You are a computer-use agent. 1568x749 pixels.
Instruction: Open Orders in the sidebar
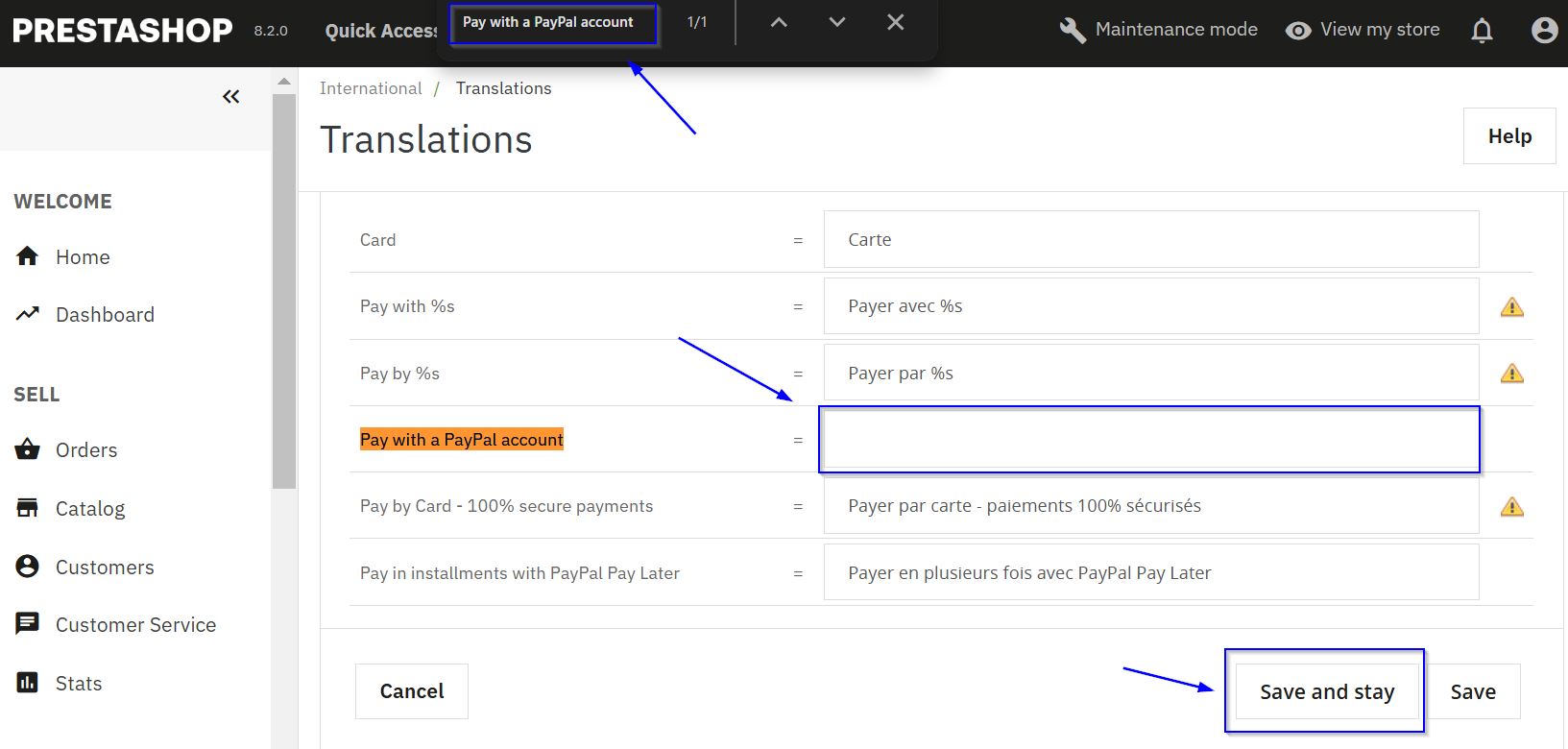86,450
